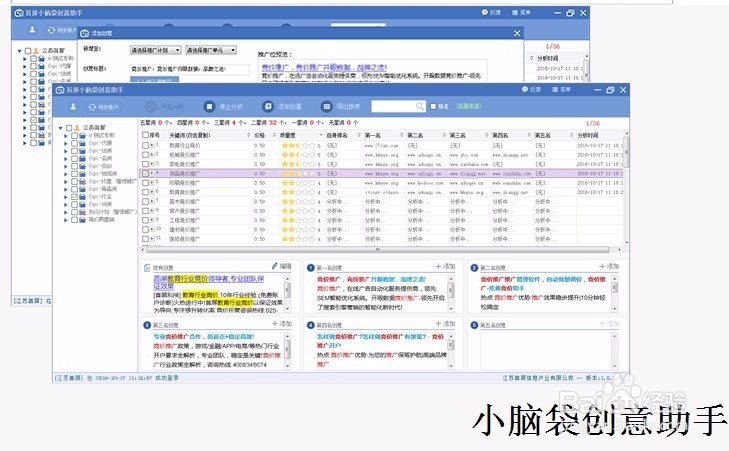Open the 菜单 menu in back window title bar
This screenshot has width=729, height=451.
[x=521, y=13]
